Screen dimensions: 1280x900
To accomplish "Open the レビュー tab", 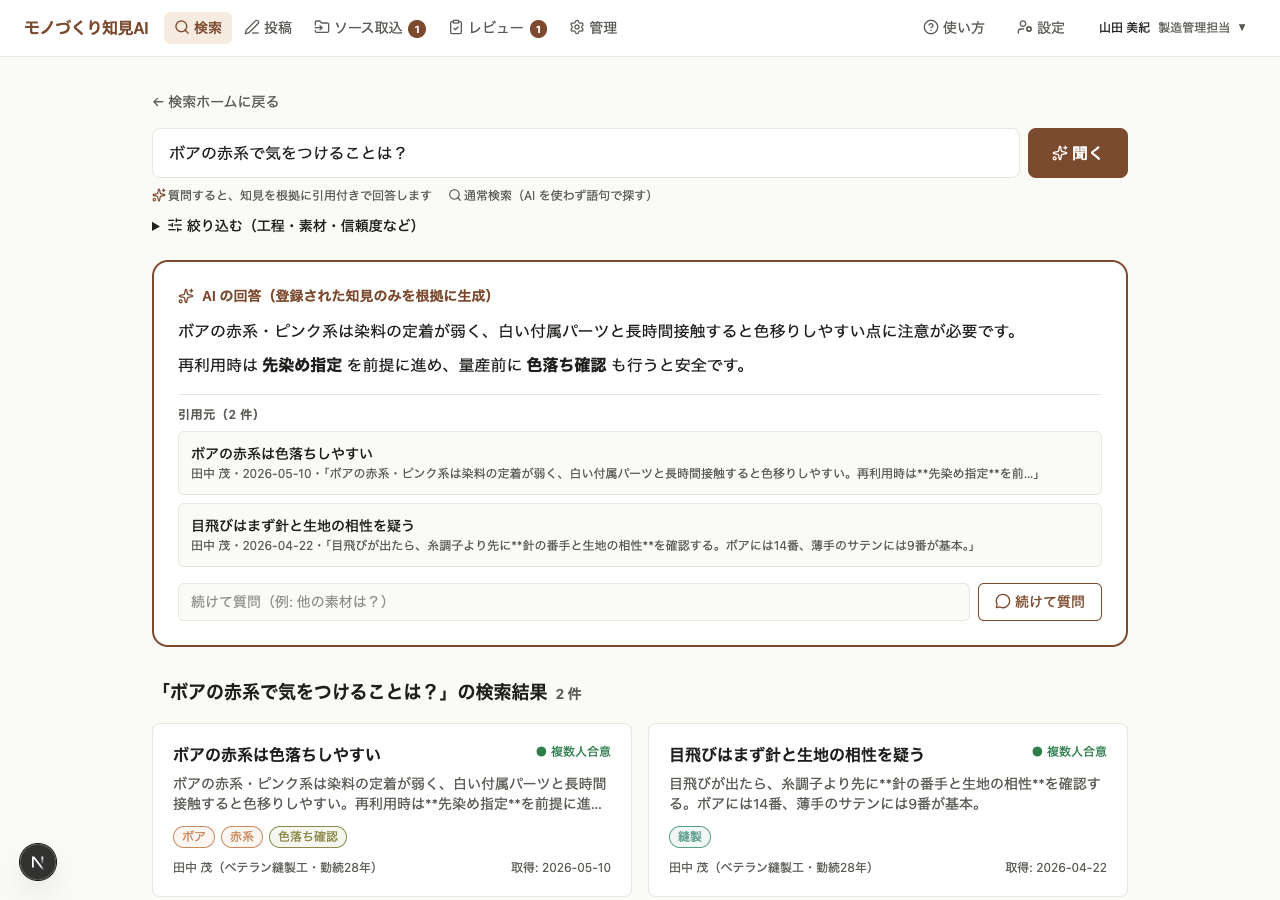I will pos(497,28).
